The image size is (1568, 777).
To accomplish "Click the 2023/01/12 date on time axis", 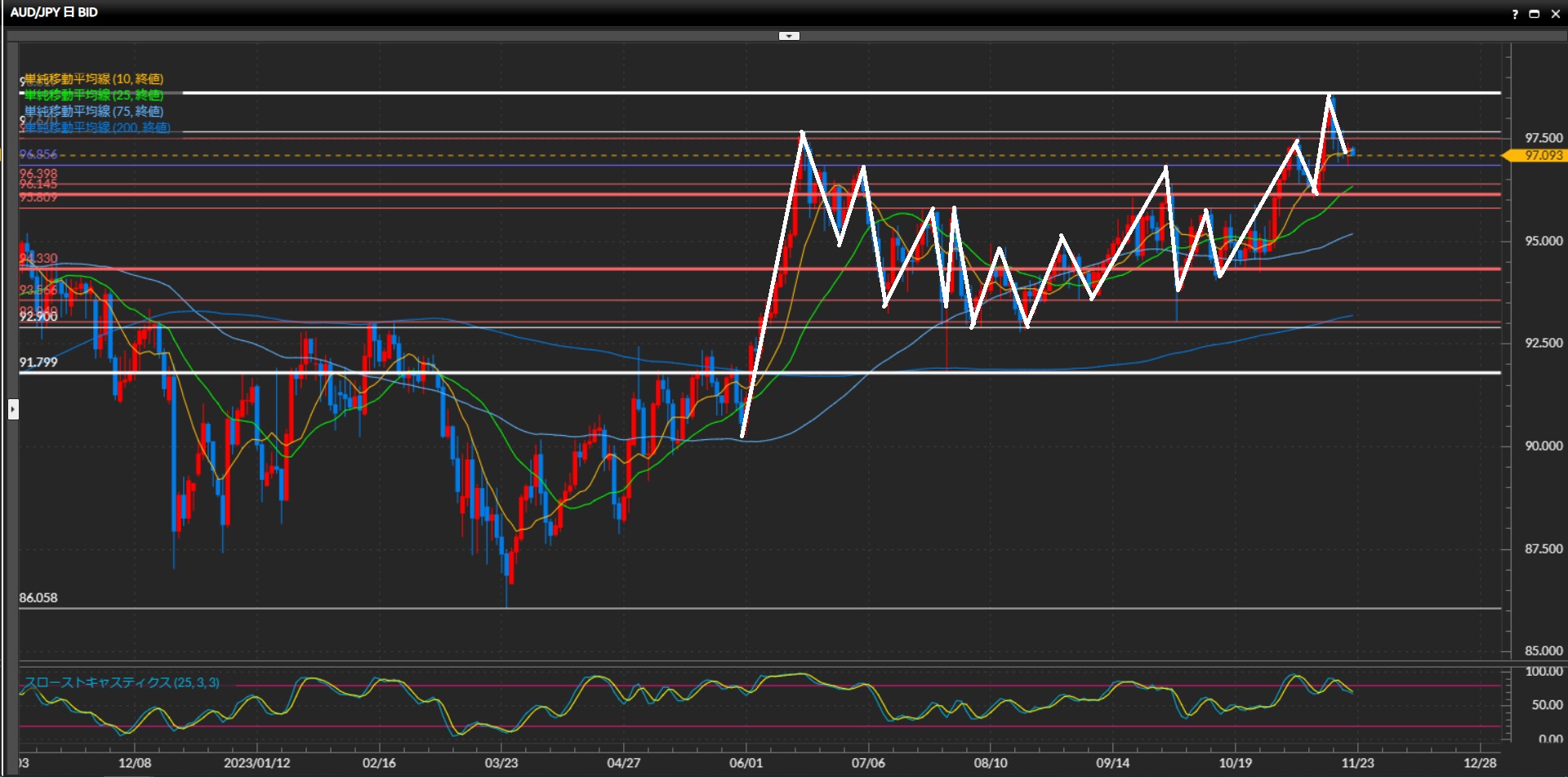I will point(256,763).
